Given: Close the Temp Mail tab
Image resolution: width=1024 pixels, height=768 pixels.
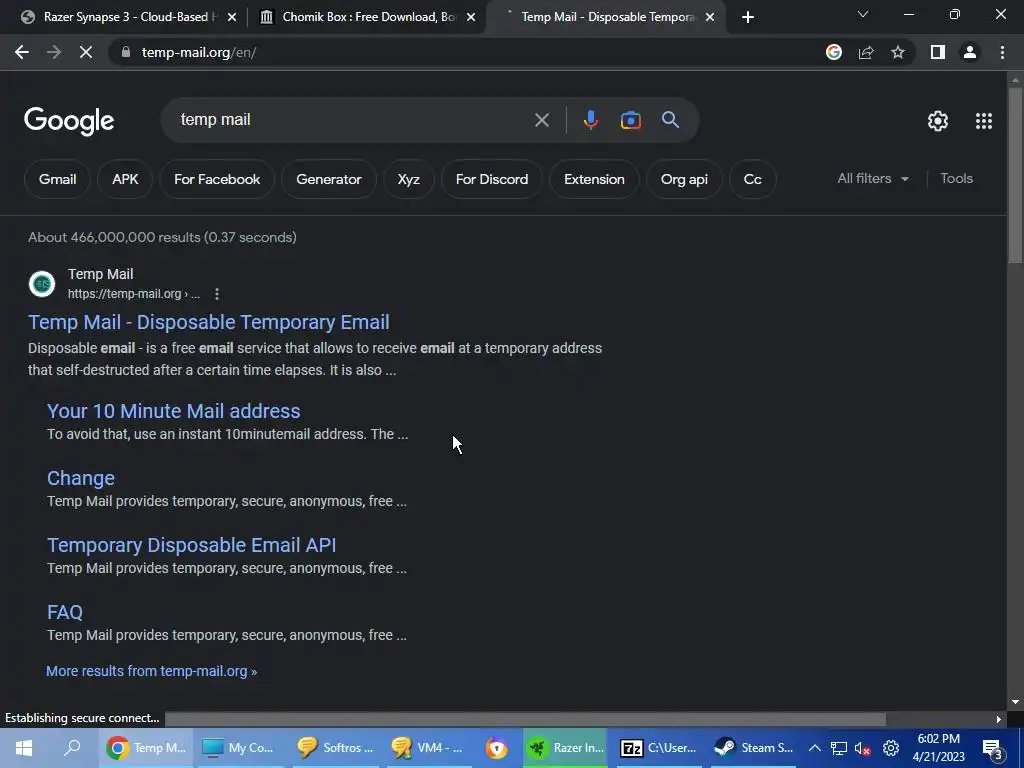Looking at the screenshot, I should (710, 18).
